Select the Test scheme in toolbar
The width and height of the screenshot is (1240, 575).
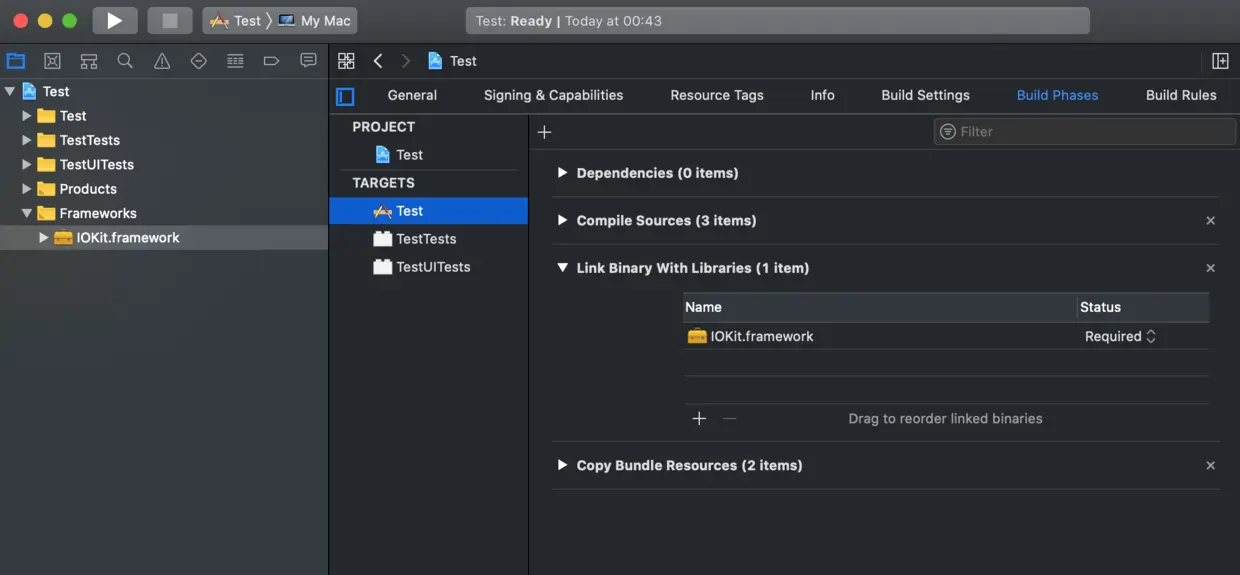pyautogui.click(x=235, y=20)
